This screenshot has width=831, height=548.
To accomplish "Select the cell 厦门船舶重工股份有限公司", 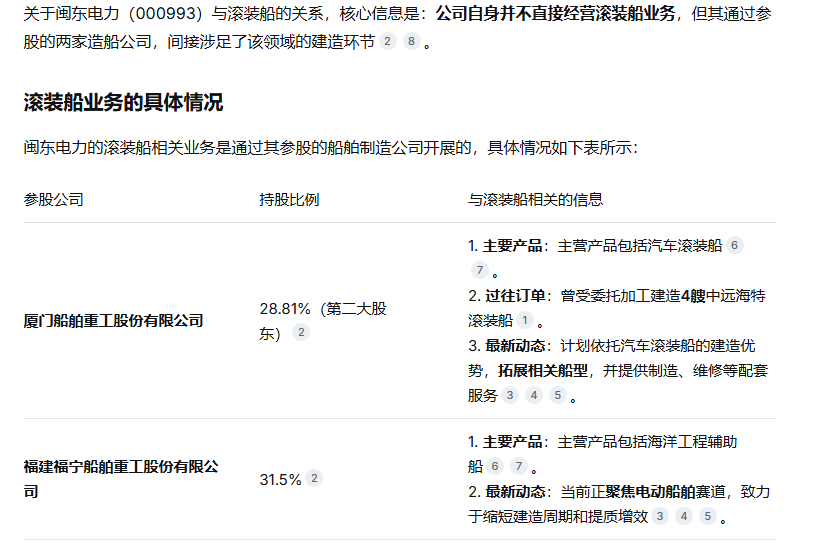I will tap(113, 321).
